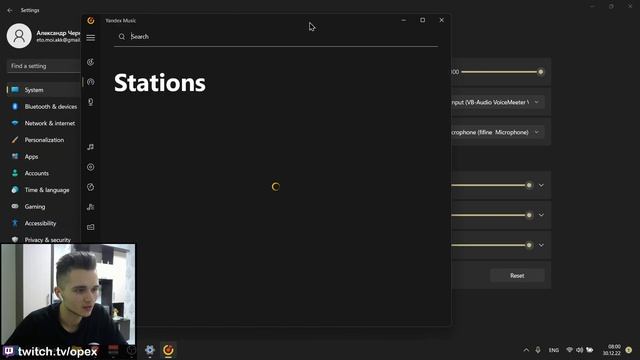Click the Yandex Music logo in the title bar
This screenshot has height=360, width=640.
pyautogui.click(x=91, y=20)
